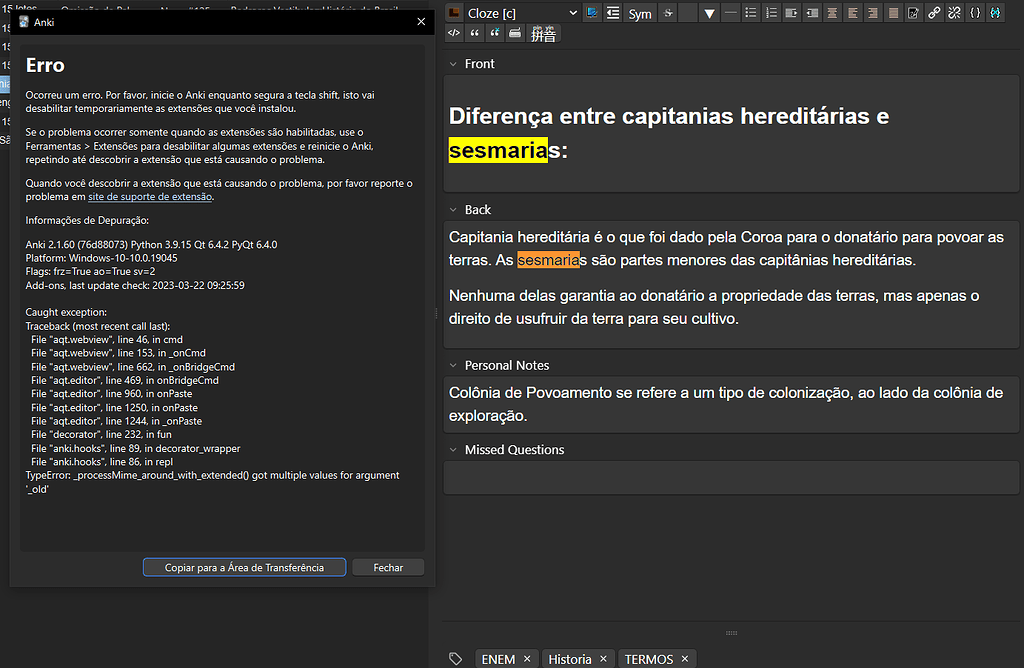Open the text color dropdown triangle
1024x668 pixels.
[709, 12]
